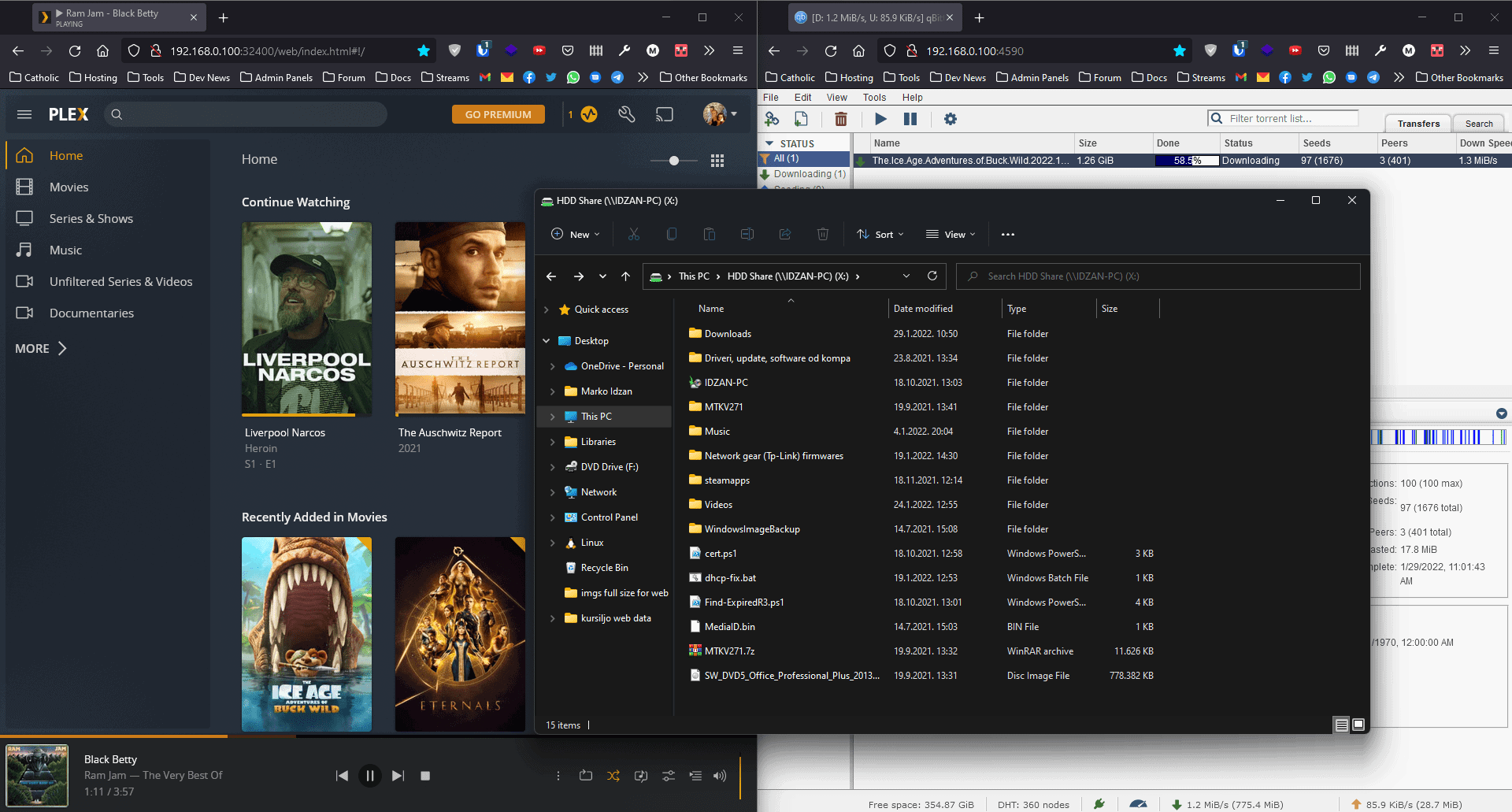Switch to qBittorrent Search tab
Image resolution: width=1512 pixels, height=812 pixels.
coord(1479,124)
